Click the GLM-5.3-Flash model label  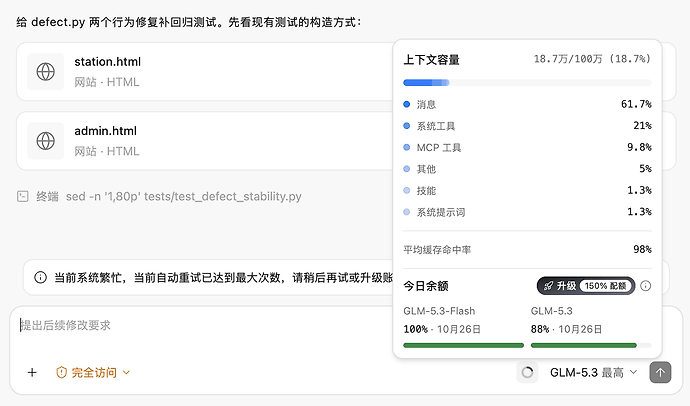click(439, 311)
